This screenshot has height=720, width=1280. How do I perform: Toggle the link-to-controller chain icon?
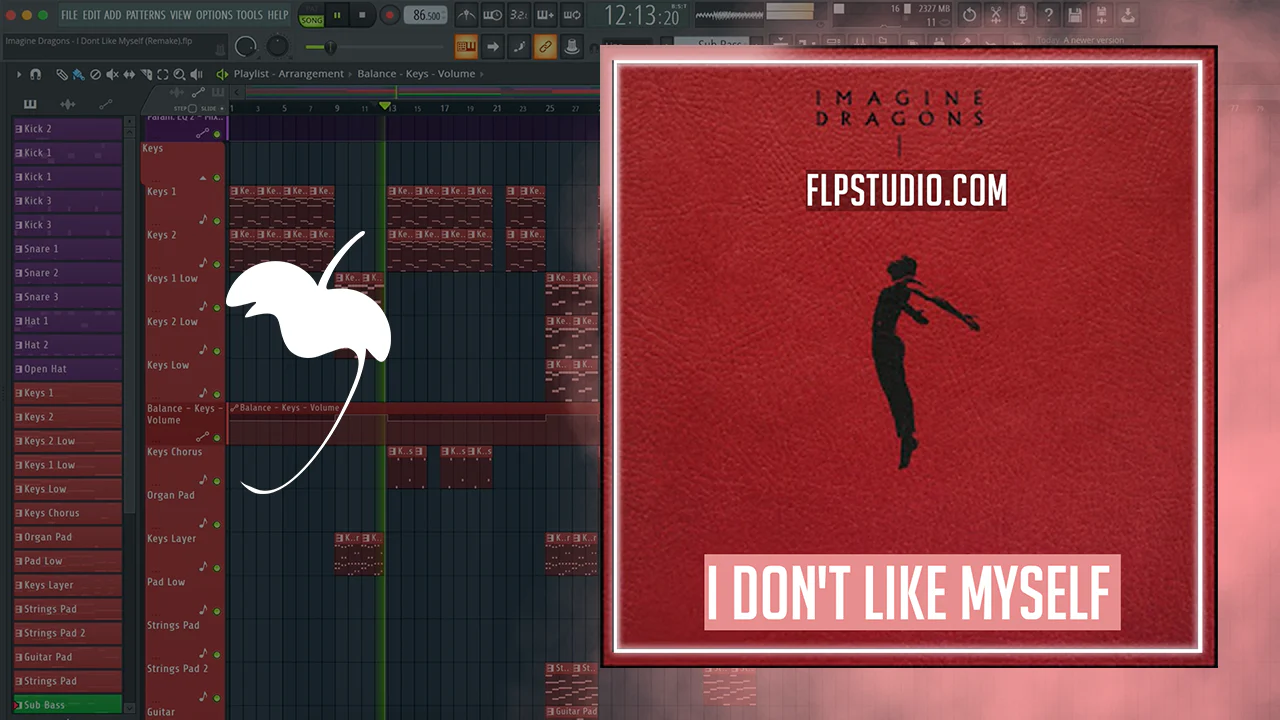[x=545, y=46]
